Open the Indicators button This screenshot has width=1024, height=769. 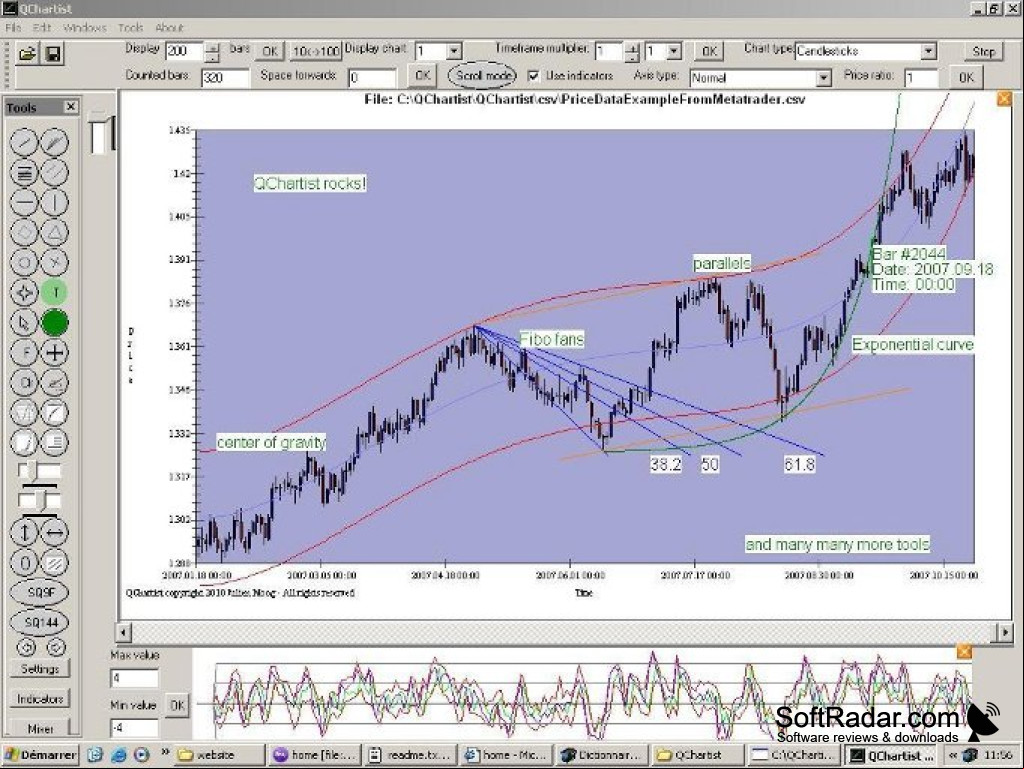click(40, 698)
